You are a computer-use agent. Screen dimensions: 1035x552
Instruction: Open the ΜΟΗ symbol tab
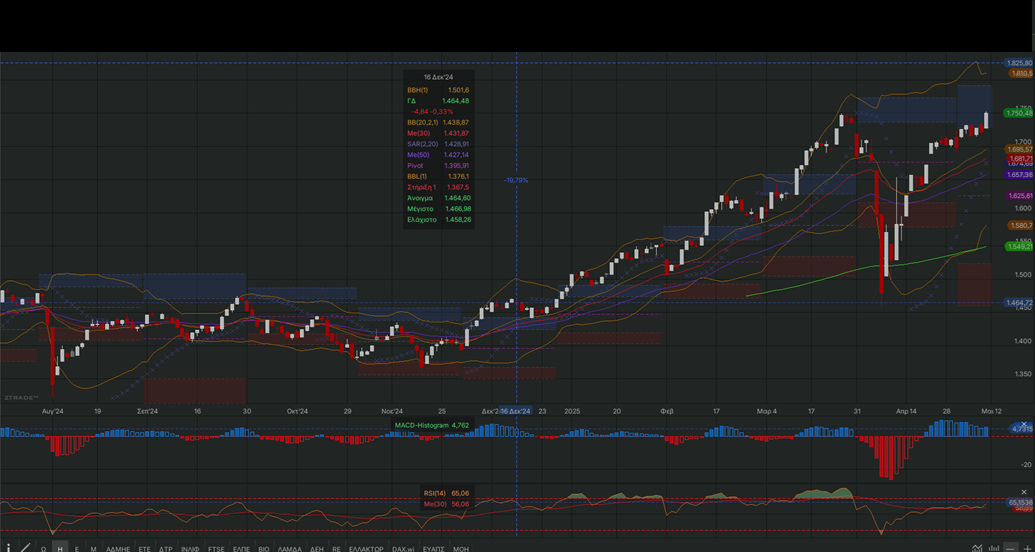pyautogui.click(x=461, y=549)
